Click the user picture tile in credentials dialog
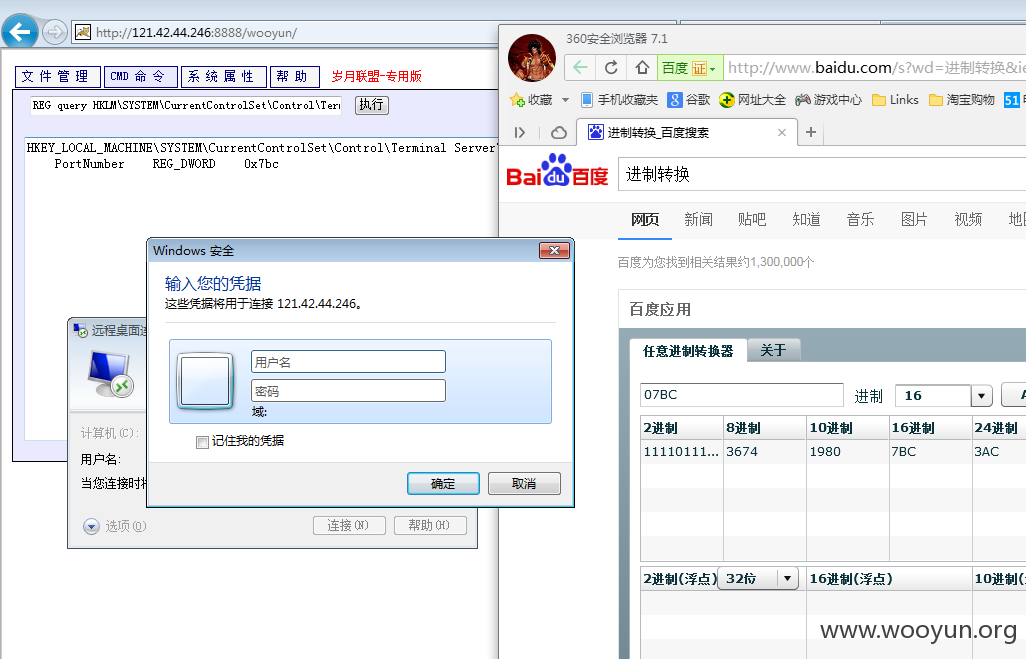Screen dimensions: 1026x659 click(205, 381)
